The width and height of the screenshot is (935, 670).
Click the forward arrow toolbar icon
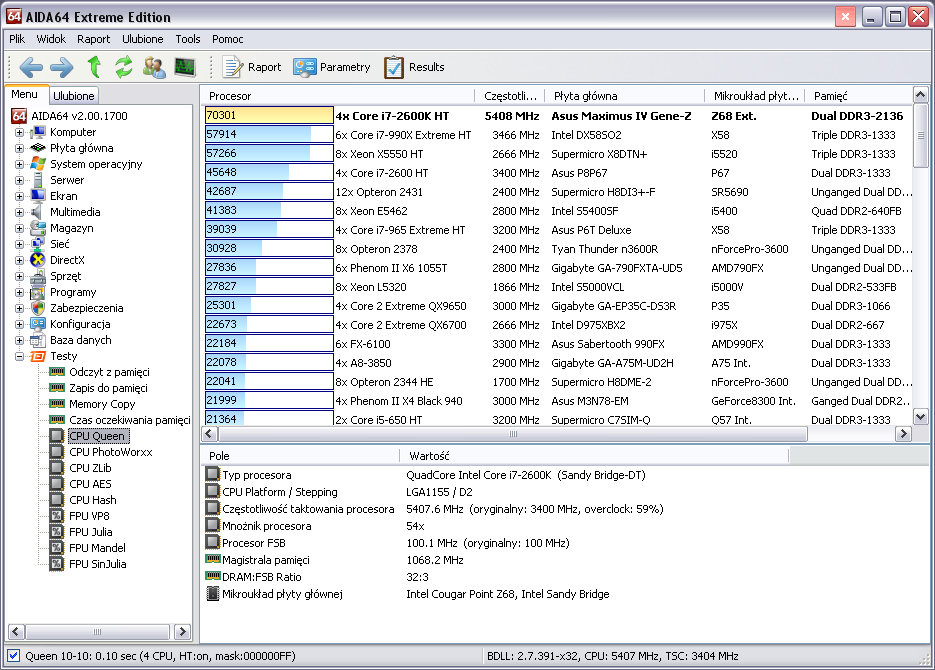tap(61, 67)
